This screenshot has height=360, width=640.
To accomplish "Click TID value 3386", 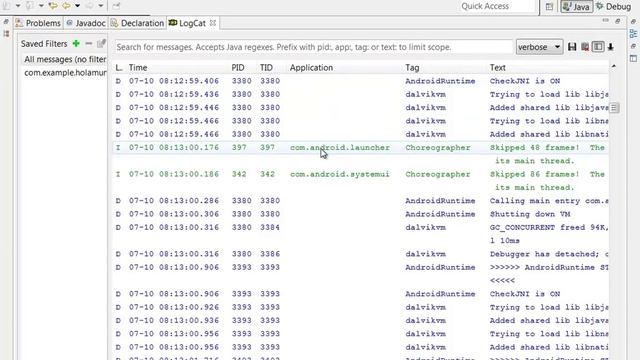I will coord(270,254).
